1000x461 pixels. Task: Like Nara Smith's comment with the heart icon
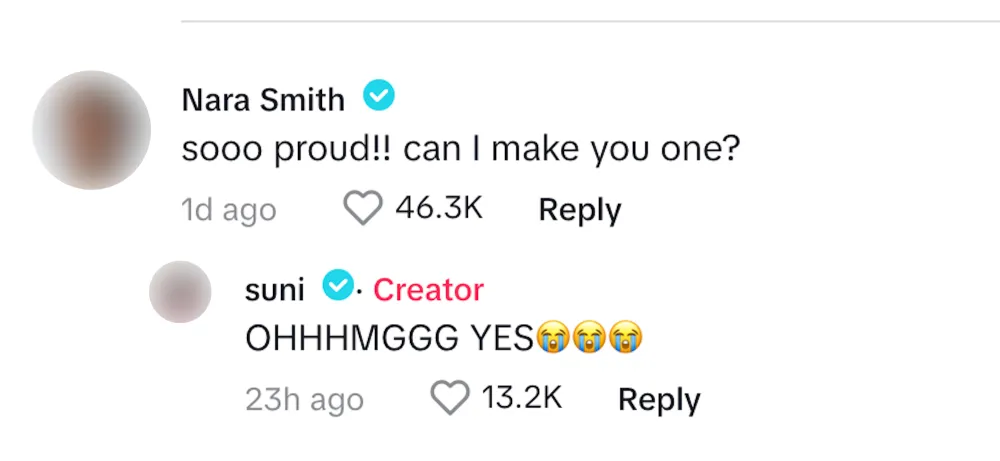pyautogui.click(x=363, y=208)
